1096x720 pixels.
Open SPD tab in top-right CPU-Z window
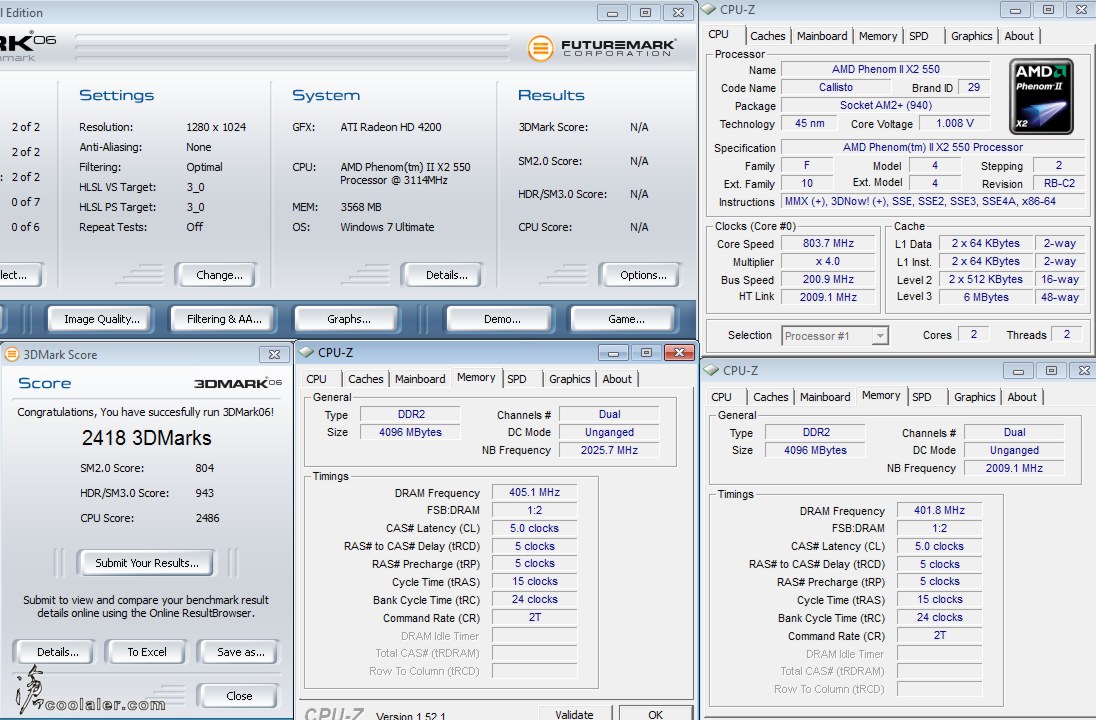918,36
